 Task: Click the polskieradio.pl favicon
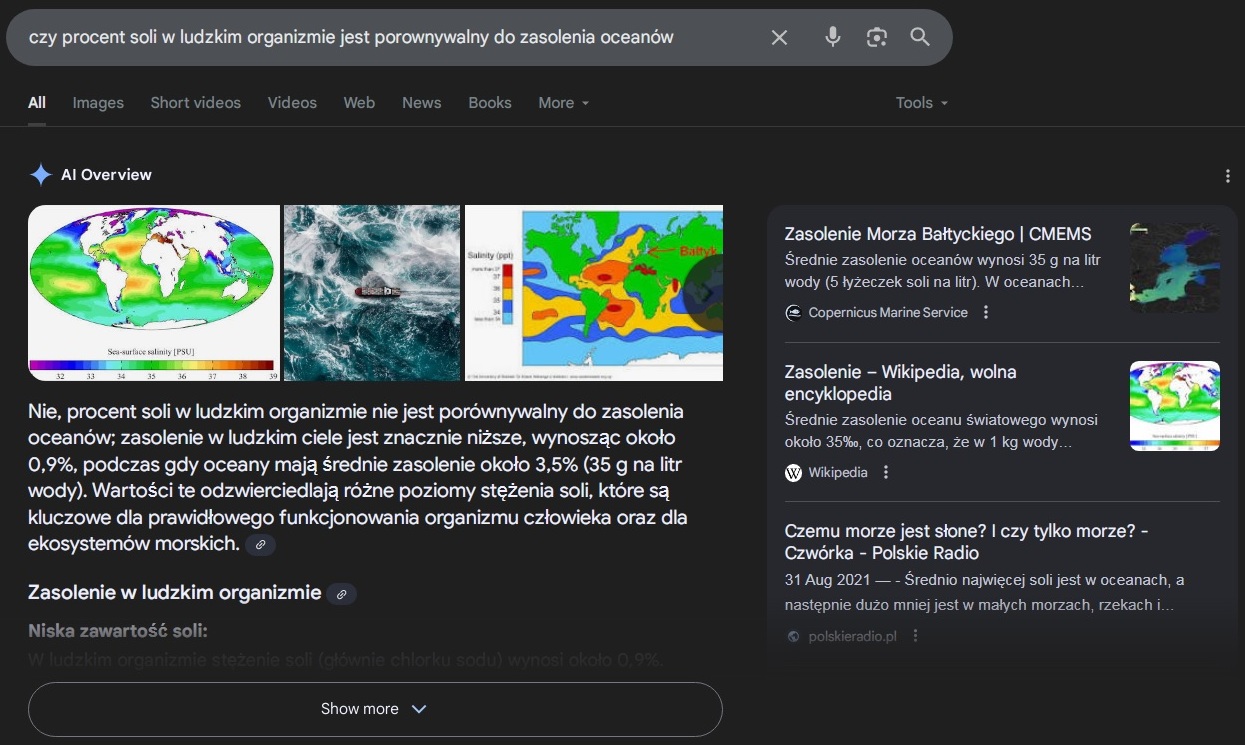tap(793, 635)
